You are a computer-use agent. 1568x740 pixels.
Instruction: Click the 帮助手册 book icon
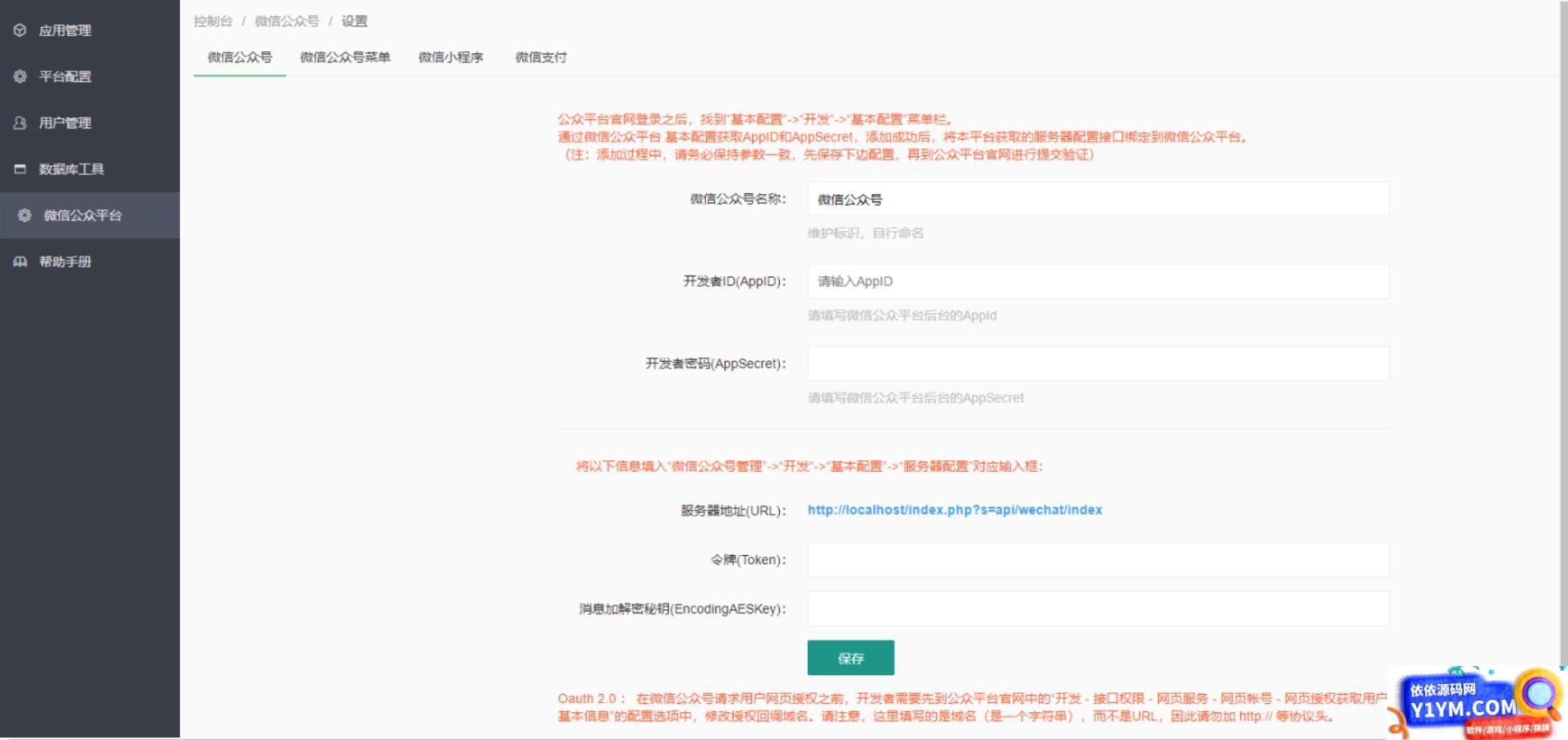tap(20, 261)
